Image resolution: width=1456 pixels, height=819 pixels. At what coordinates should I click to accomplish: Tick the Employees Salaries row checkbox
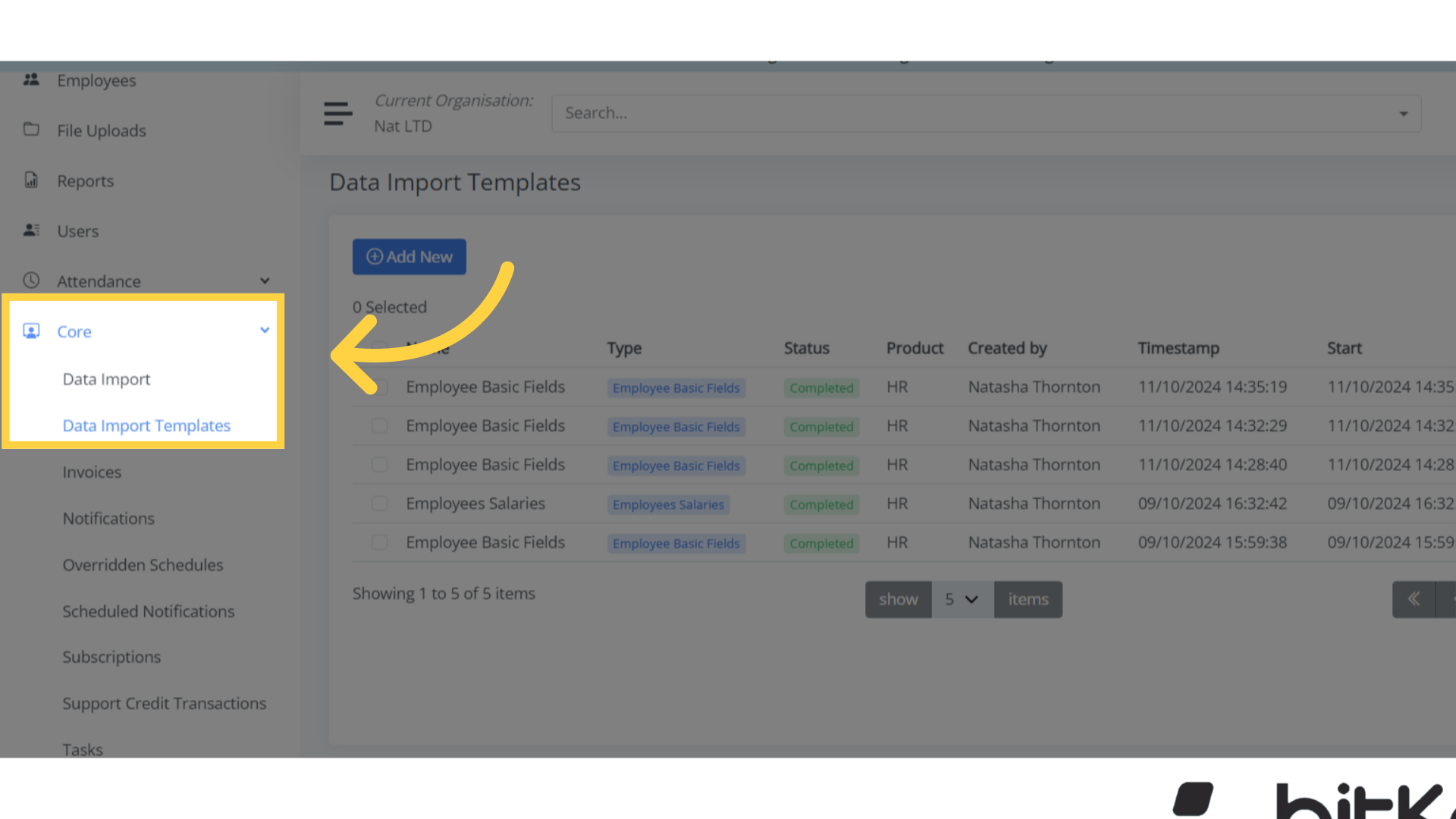[379, 503]
